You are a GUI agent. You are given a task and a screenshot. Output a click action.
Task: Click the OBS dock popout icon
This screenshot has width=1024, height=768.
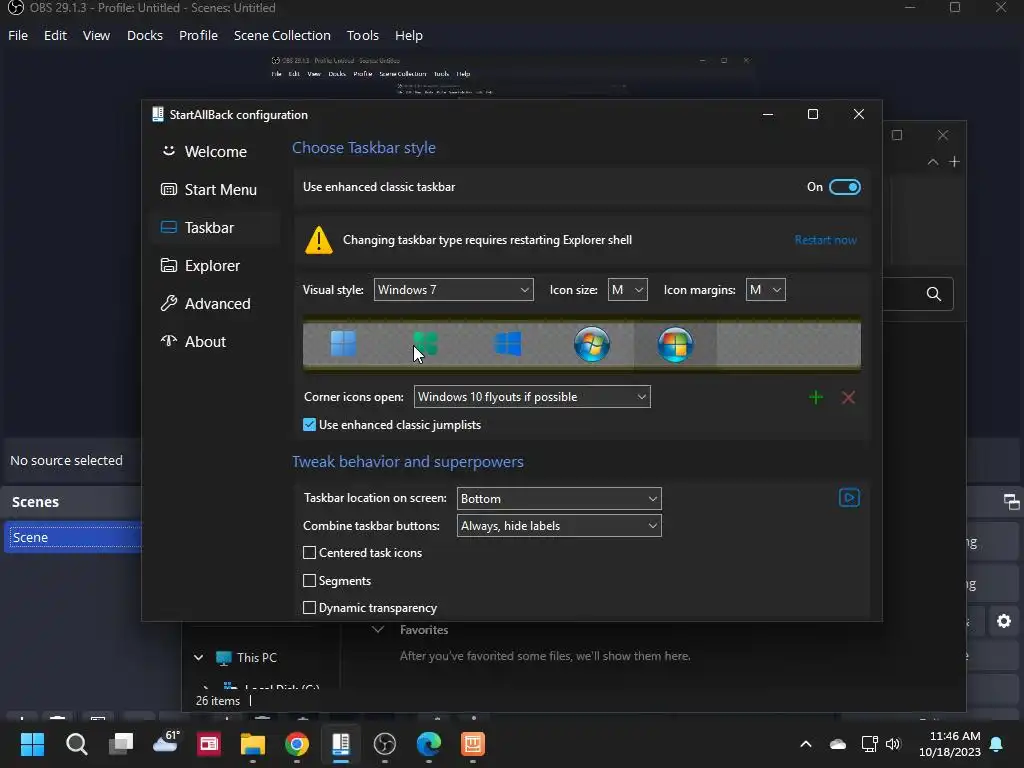point(1011,502)
